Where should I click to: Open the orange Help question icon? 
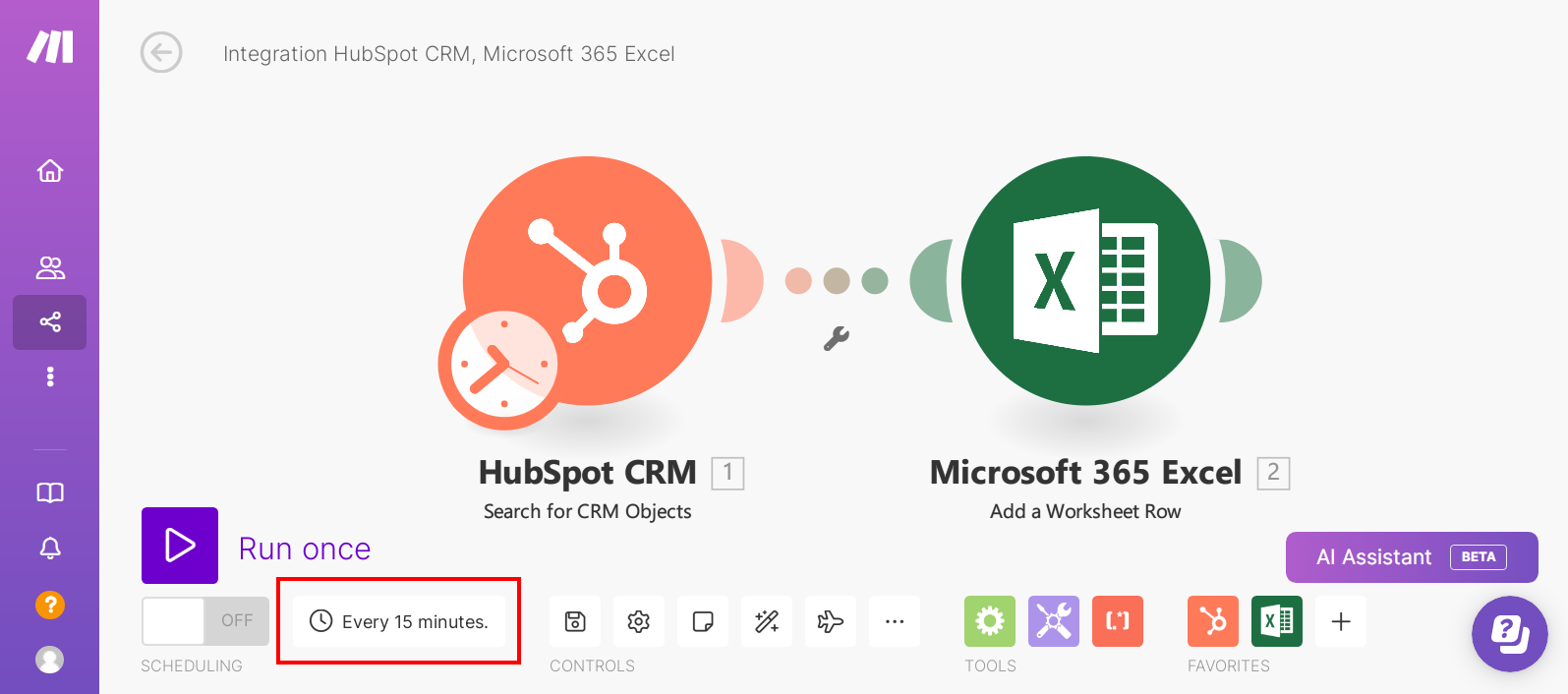tap(50, 605)
